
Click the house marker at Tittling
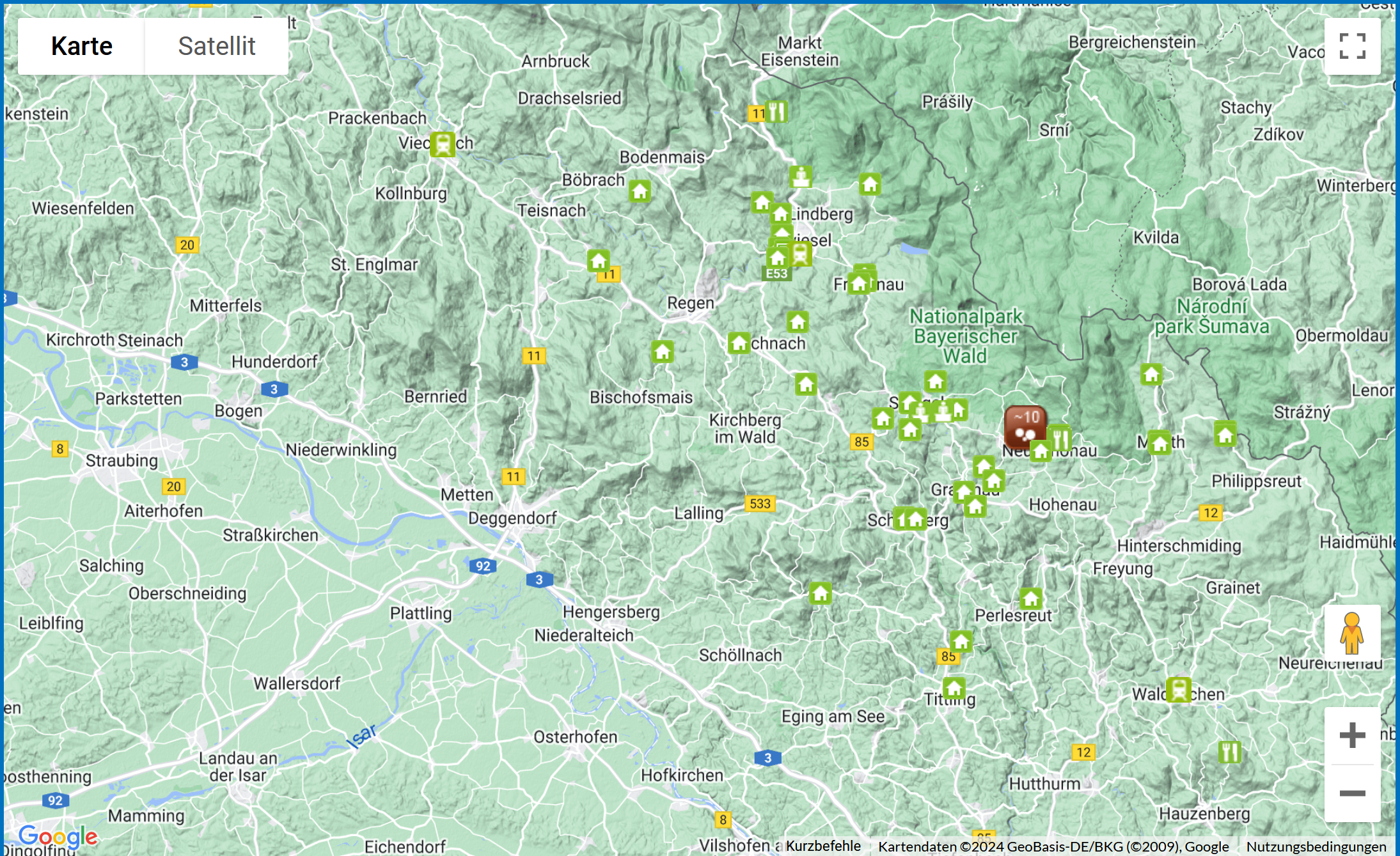(x=954, y=689)
